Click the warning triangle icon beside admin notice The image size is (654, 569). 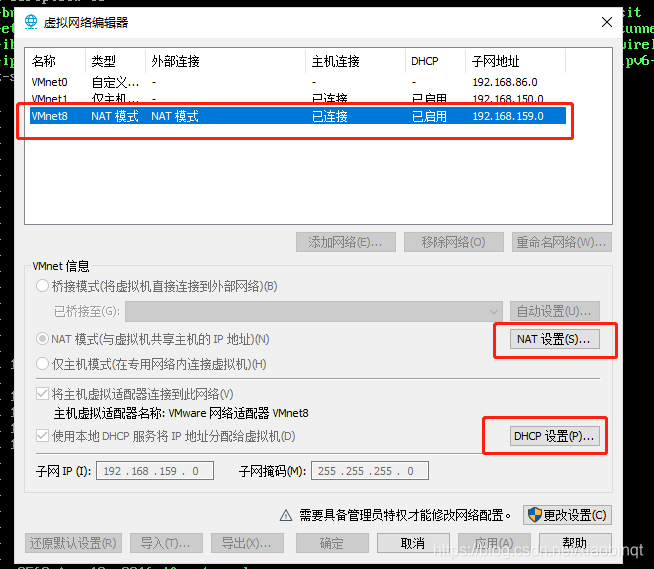pos(286,516)
